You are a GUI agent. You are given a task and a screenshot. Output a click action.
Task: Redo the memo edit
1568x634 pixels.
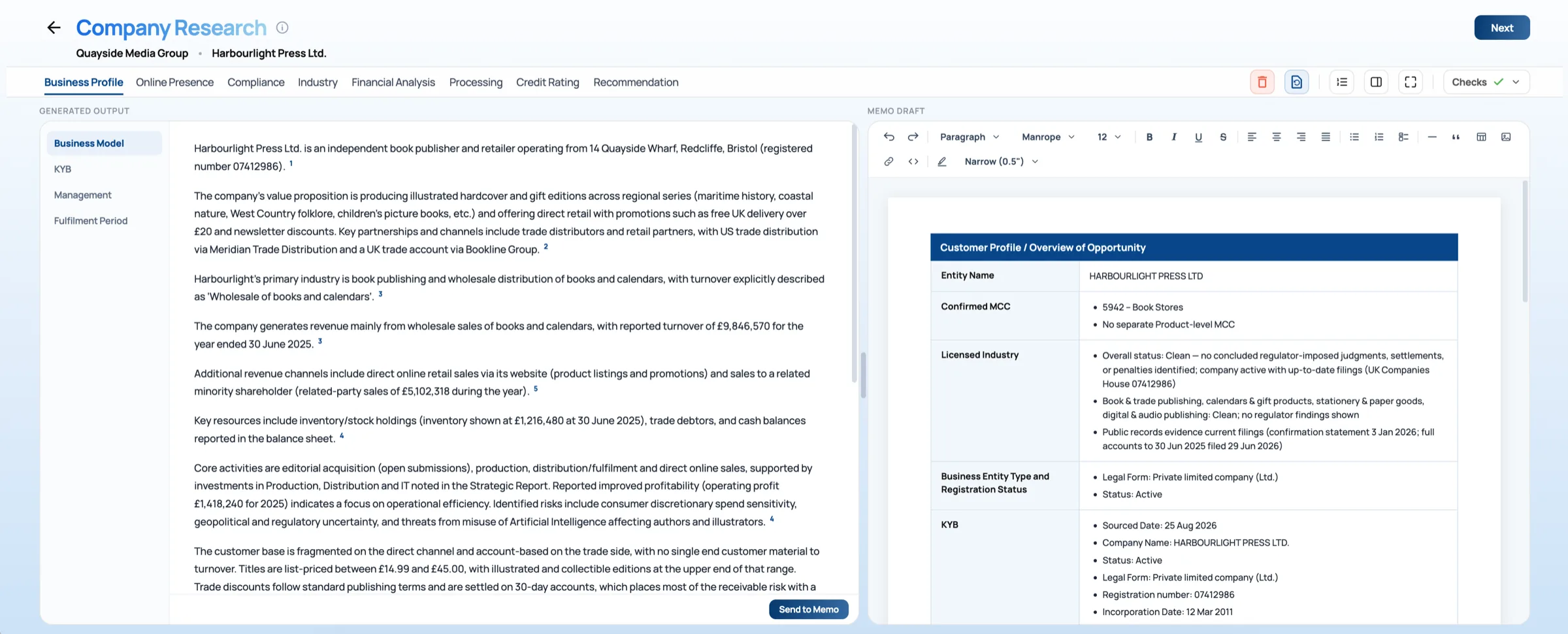pyautogui.click(x=913, y=137)
